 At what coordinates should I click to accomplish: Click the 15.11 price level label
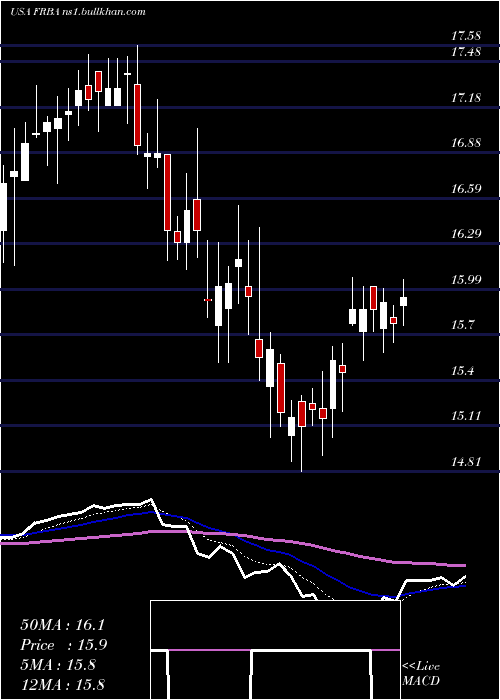467,416
